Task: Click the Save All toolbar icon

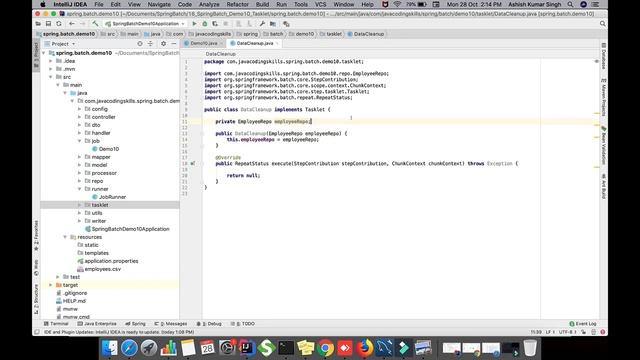Action: tap(48, 24)
